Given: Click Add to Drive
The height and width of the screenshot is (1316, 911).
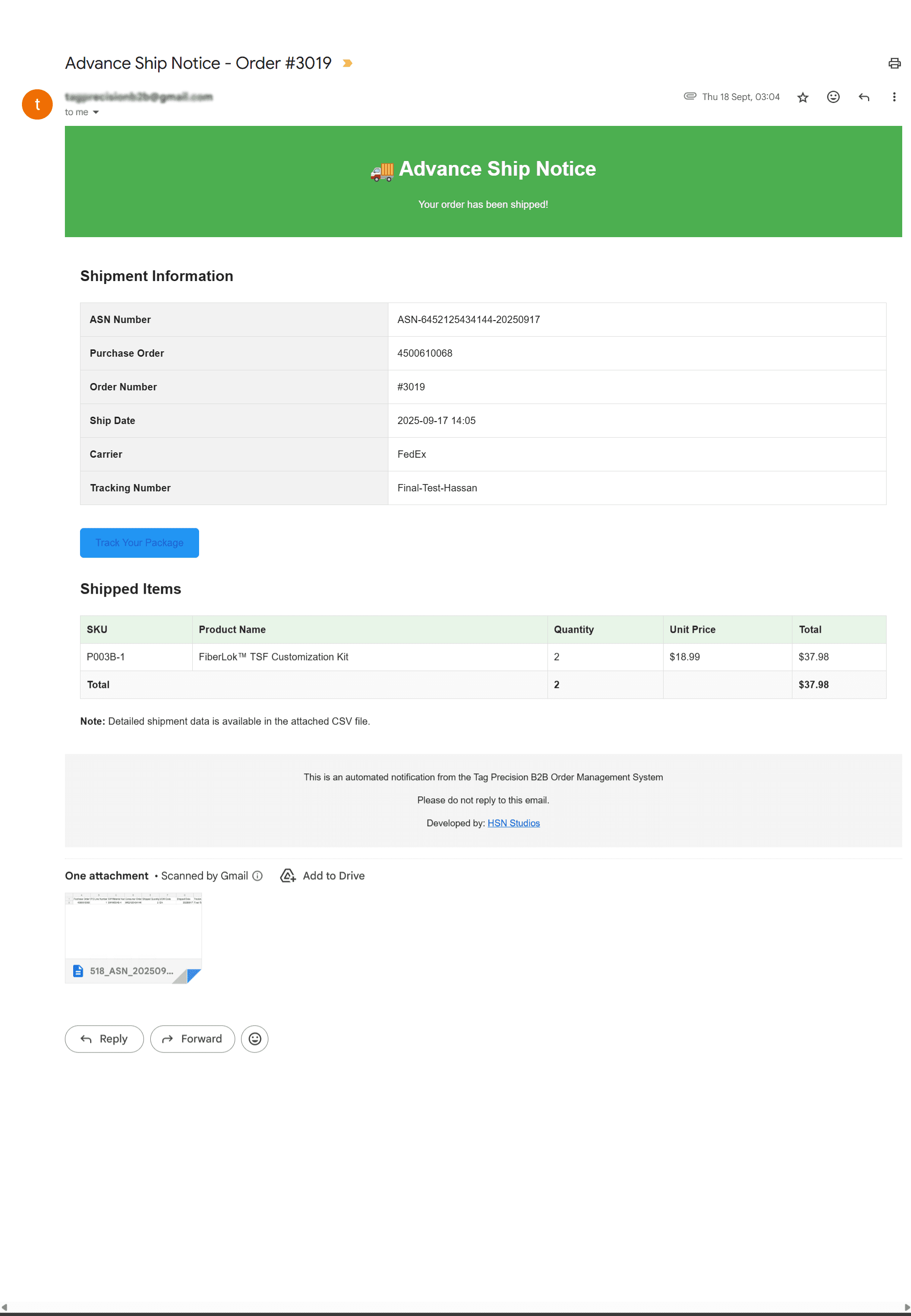Looking at the screenshot, I should [323, 876].
